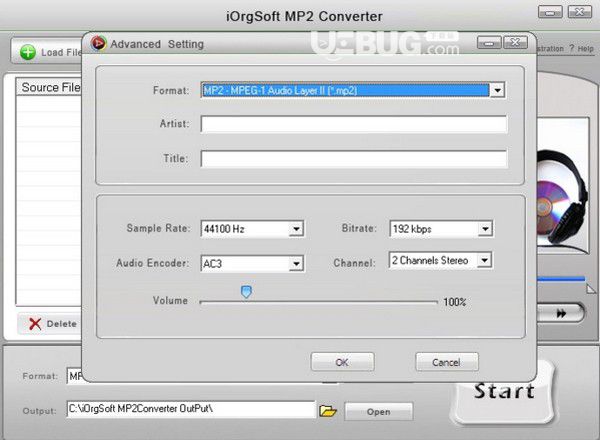Expand the Channel 2 Channels Stereo dropdown
Viewport: 600px width, 440px height.
(484, 260)
